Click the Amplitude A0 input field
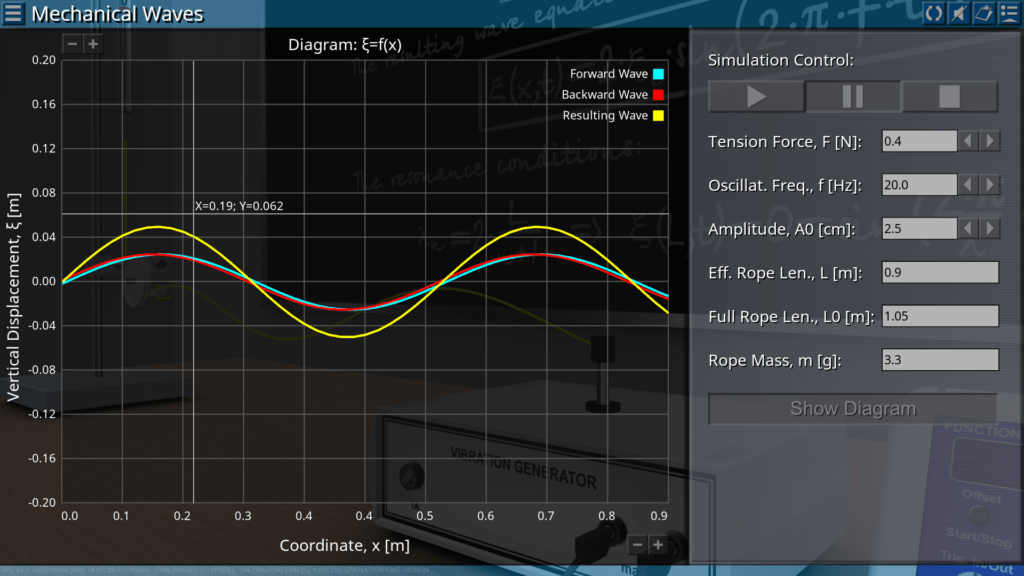The image size is (1024, 576). pos(919,229)
